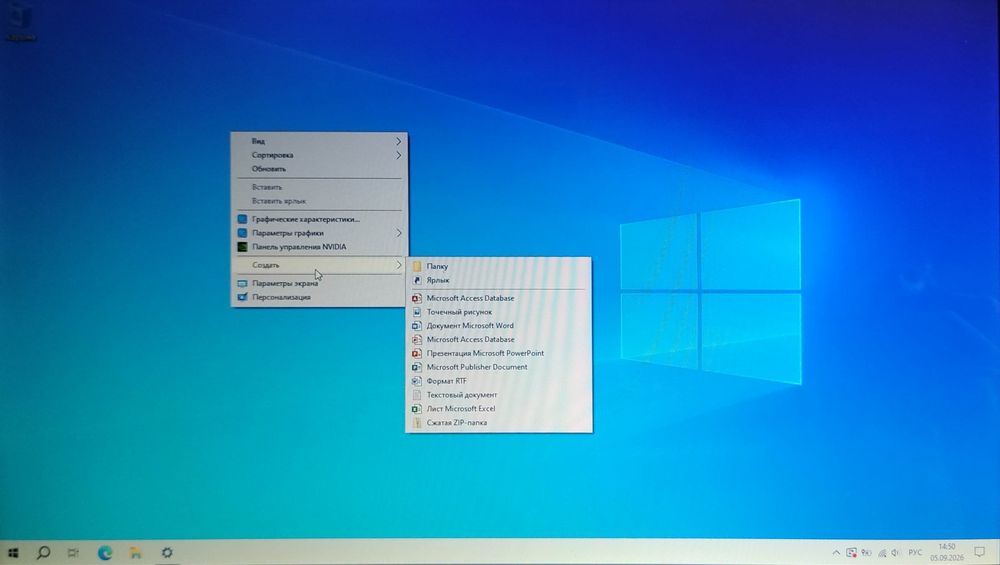Open the volume speaker tray icon
1000x565 pixels.
895,553
